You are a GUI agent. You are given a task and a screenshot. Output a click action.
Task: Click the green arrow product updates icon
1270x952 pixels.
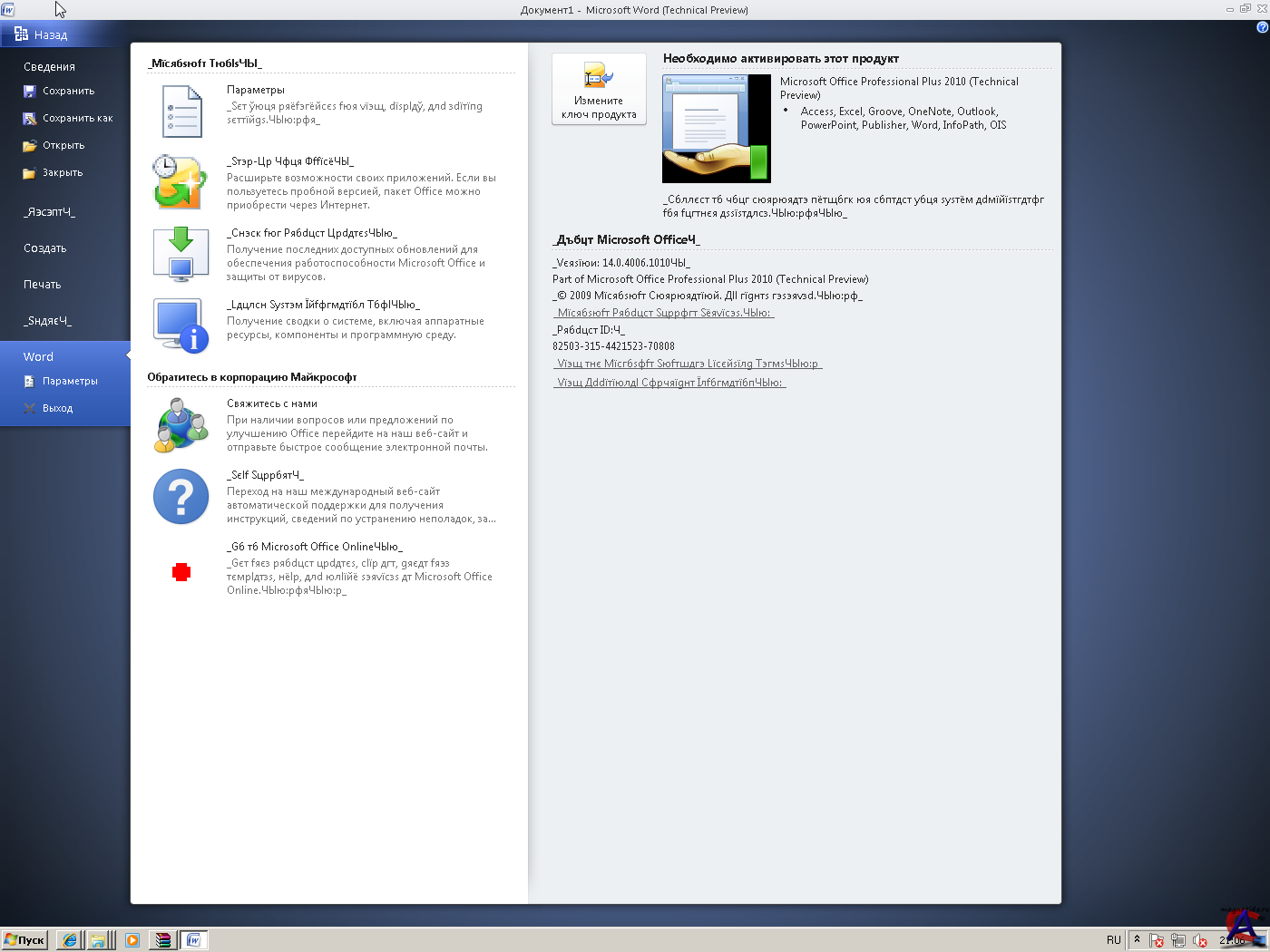point(181,255)
